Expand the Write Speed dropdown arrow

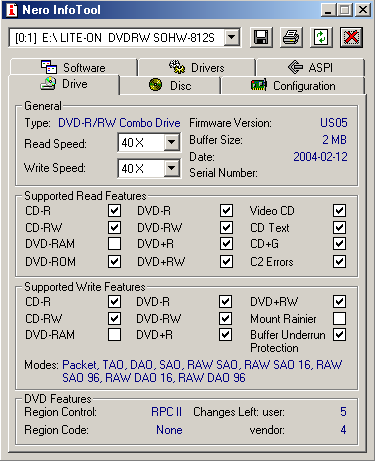[172, 168]
